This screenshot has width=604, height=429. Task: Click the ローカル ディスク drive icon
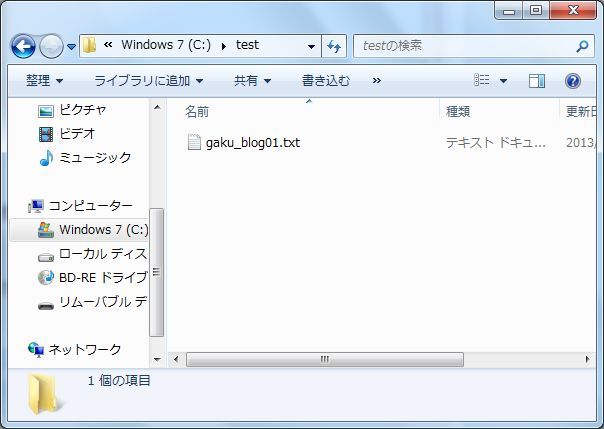tap(46, 257)
